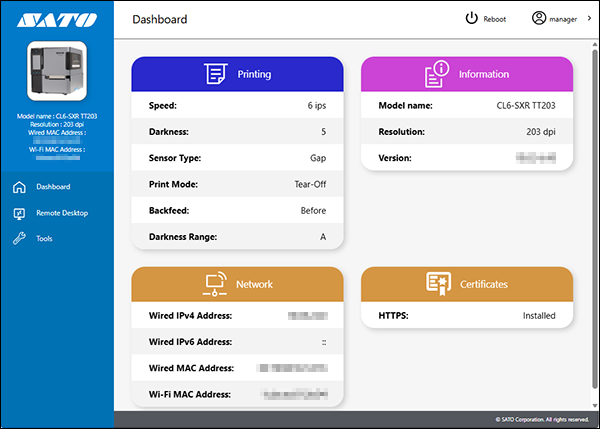Open the Tools menu item
Screen dimensions: 600x429
point(44,239)
